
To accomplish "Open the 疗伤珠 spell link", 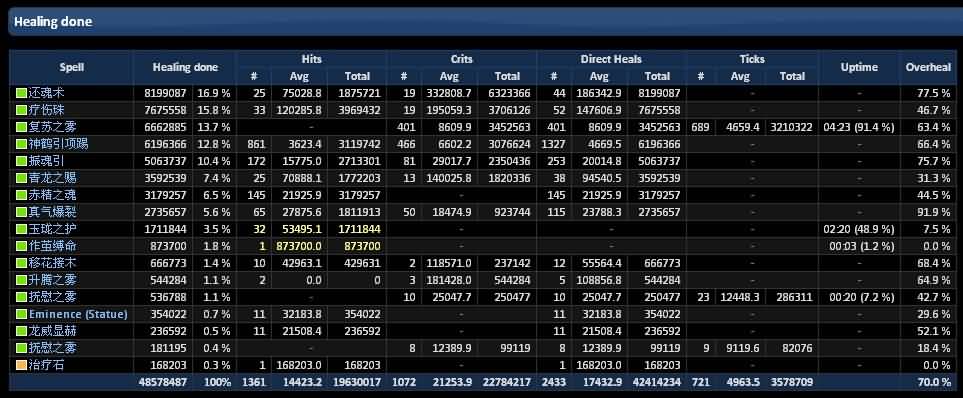I will 46,111.
